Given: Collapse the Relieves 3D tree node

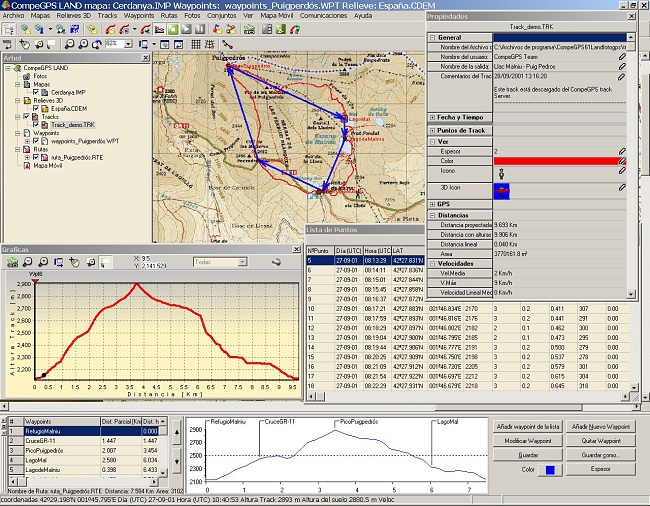Looking at the screenshot, I should pos(18,100).
